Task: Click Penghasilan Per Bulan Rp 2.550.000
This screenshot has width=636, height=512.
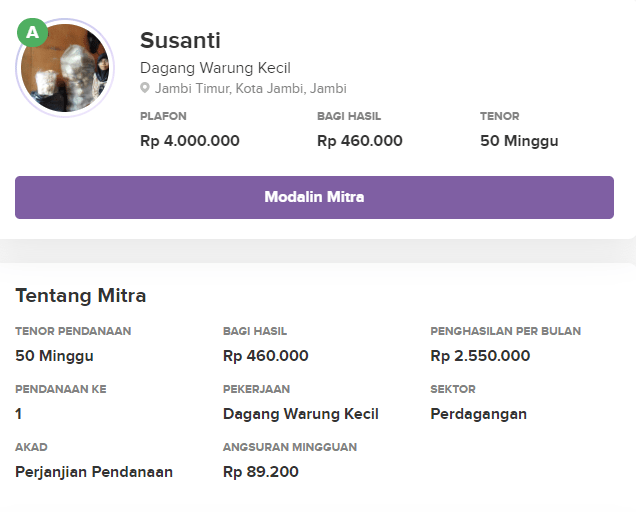Action: coord(480,356)
